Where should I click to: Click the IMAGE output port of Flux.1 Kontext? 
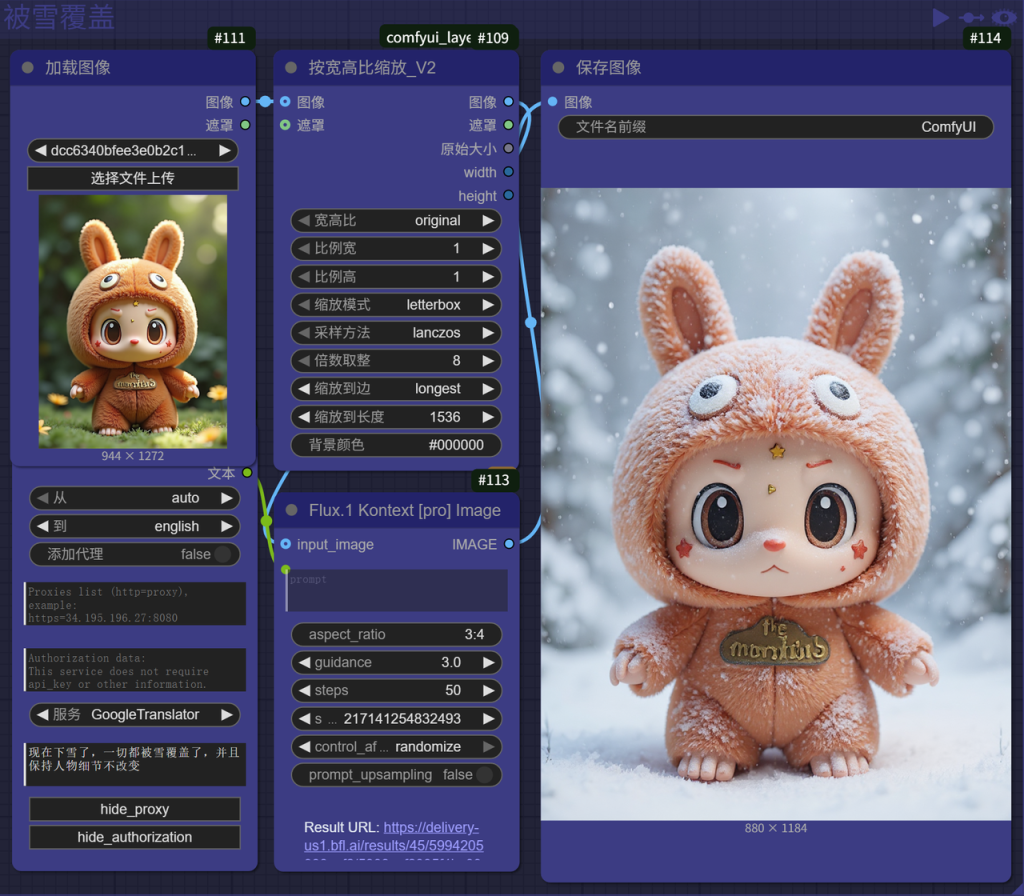[x=509, y=544]
